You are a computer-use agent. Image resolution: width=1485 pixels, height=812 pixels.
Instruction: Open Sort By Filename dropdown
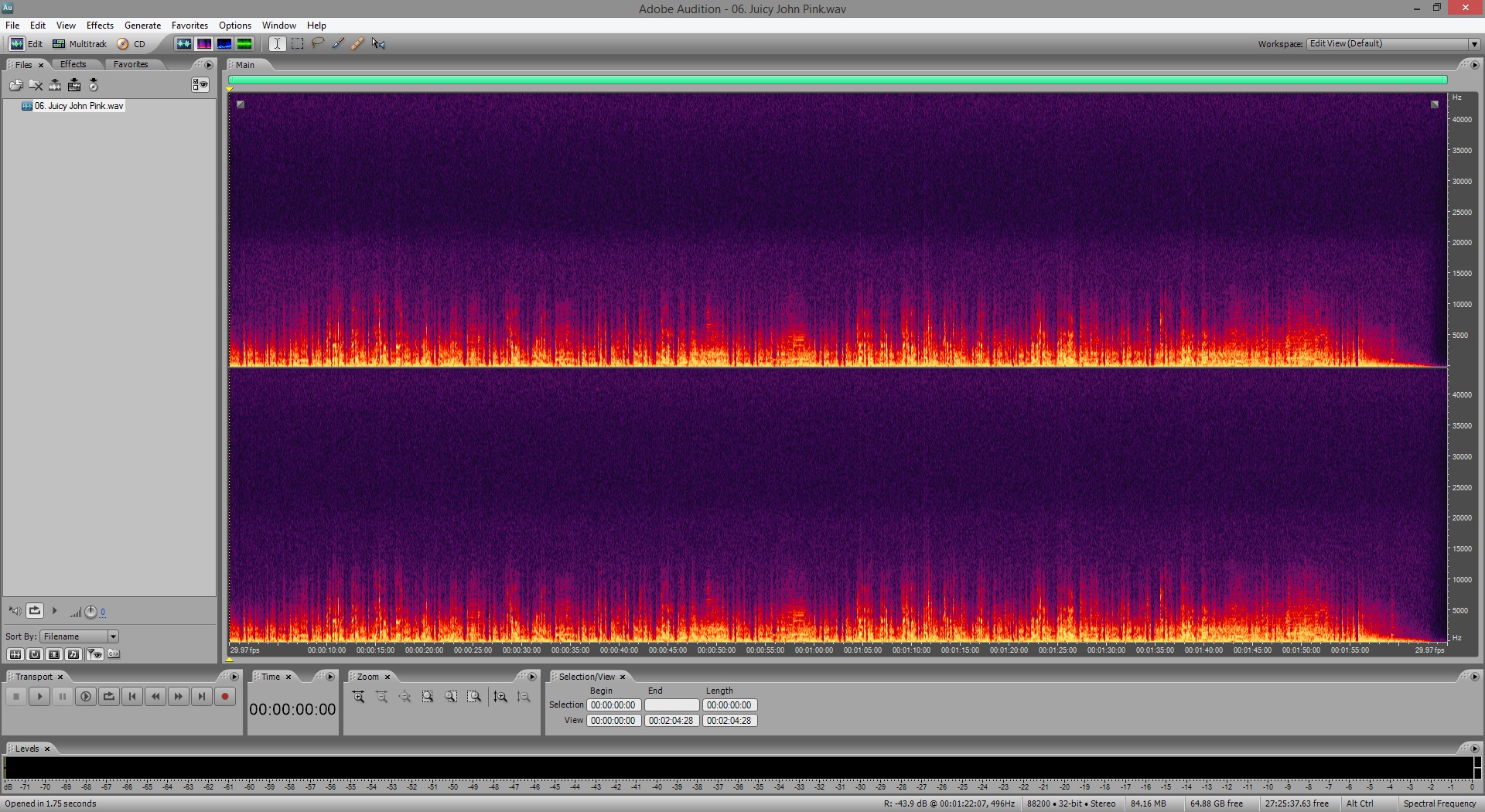point(80,636)
